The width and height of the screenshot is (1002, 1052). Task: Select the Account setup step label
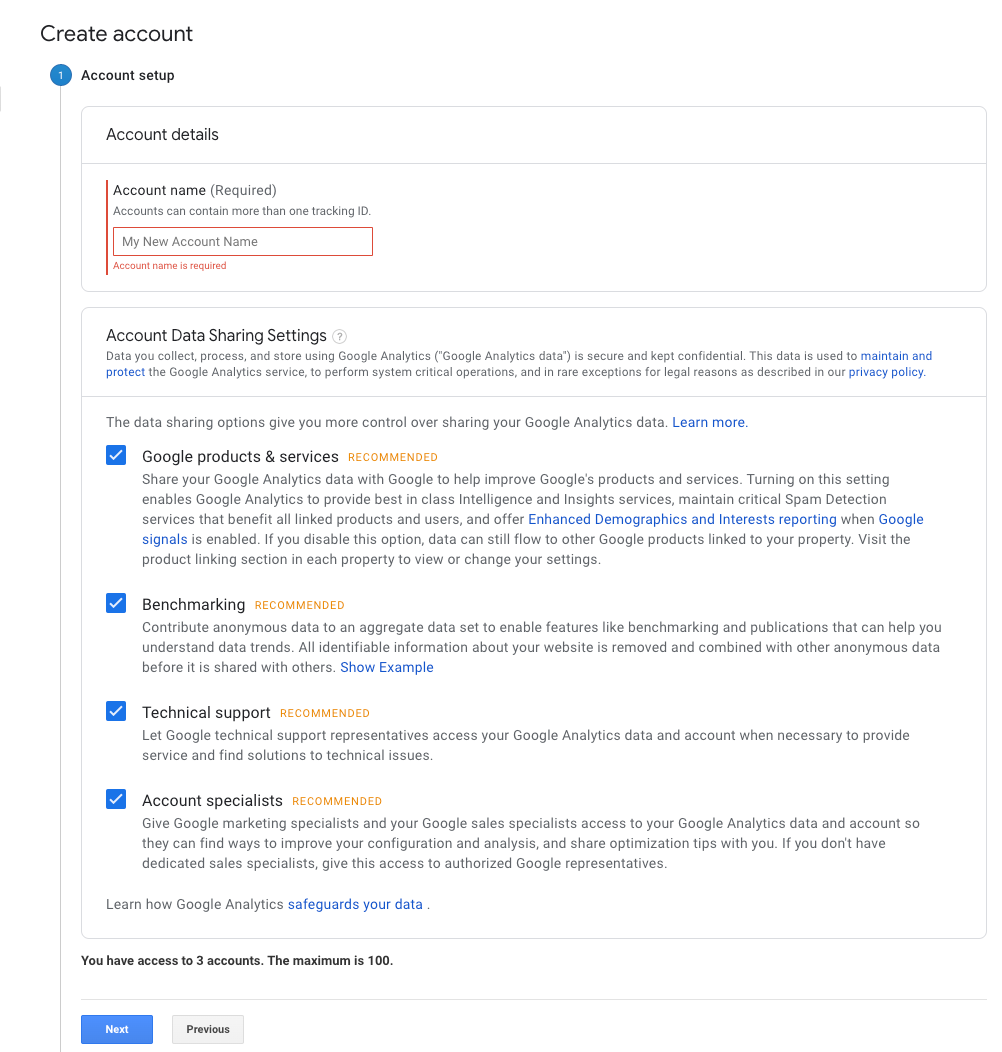tap(127, 74)
